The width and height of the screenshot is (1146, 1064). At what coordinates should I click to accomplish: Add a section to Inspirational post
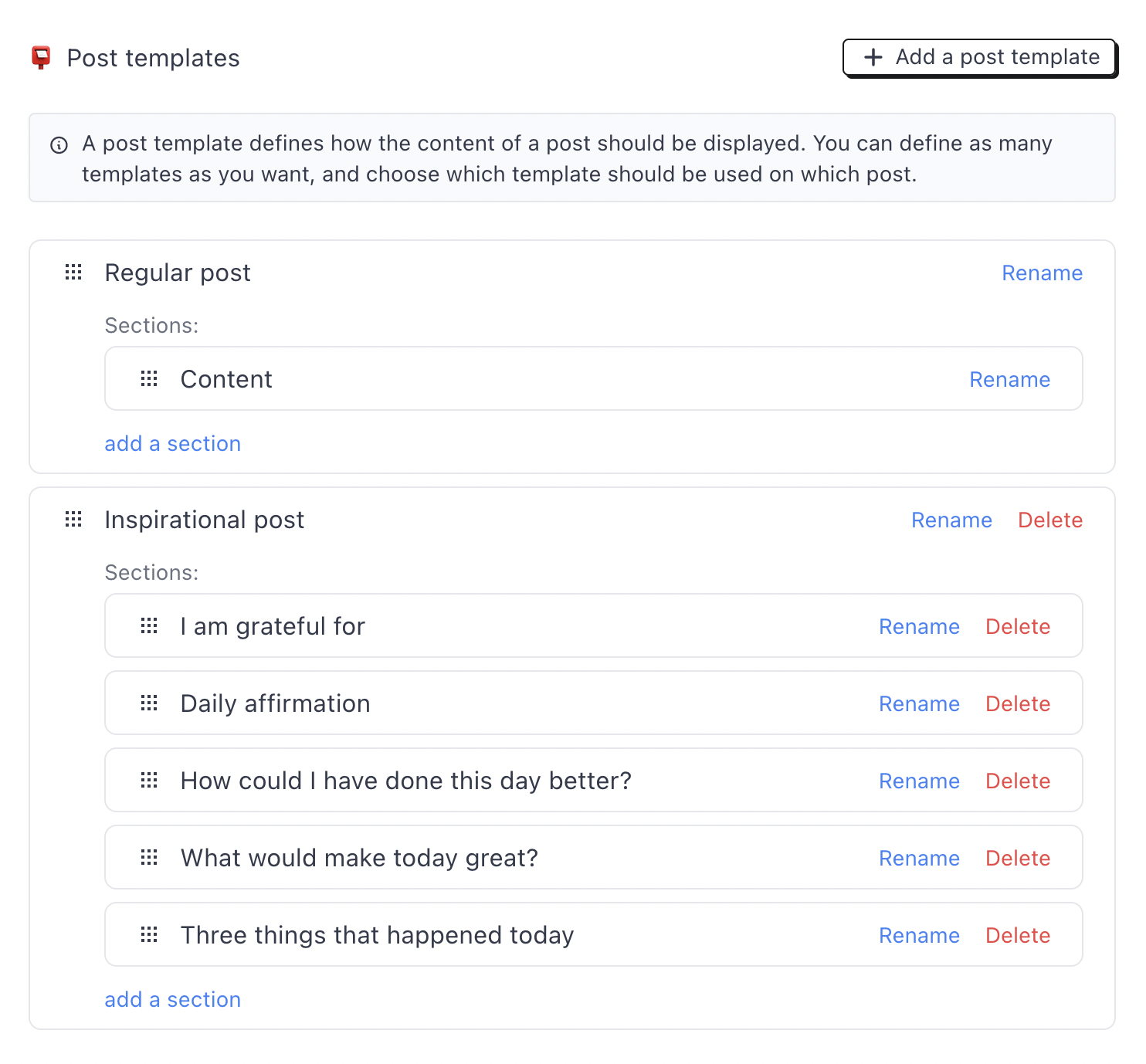[173, 1000]
